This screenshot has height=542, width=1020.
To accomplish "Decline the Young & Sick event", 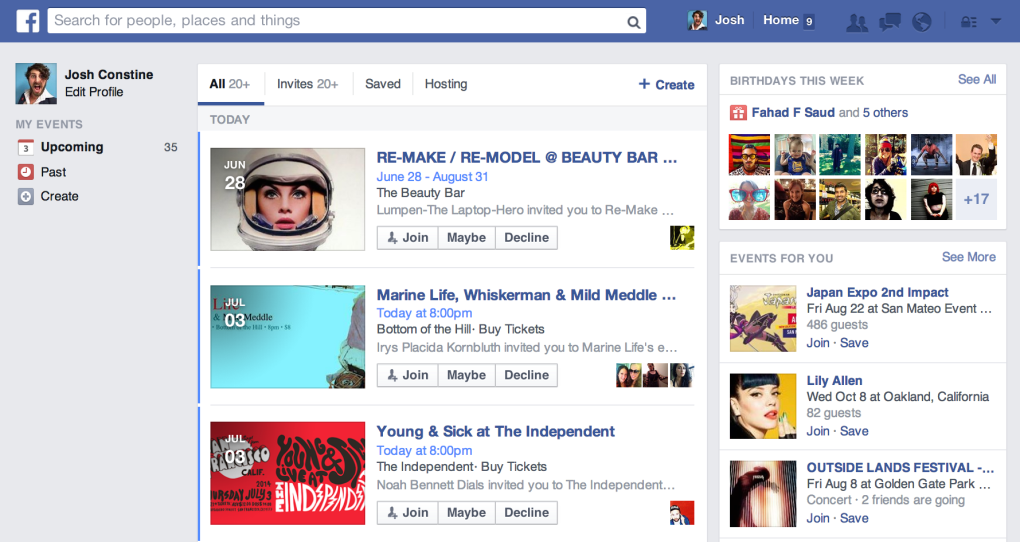I will (526, 512).
